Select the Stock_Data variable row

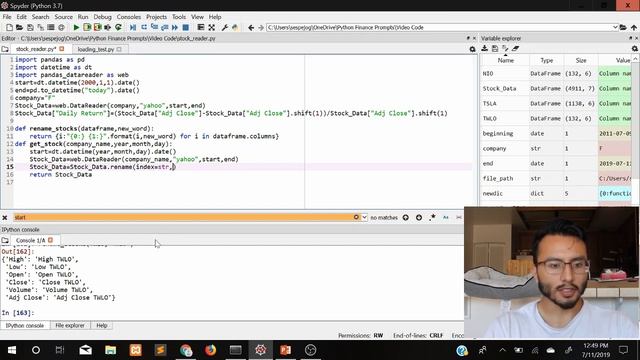click(556, 89)
